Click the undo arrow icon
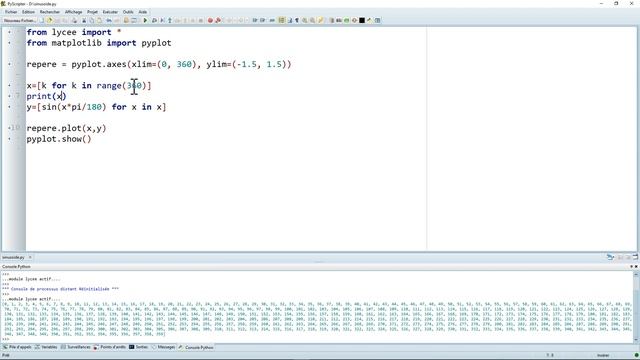The width and height of the screenshot is (640, 360). click(x=109, y=20)
